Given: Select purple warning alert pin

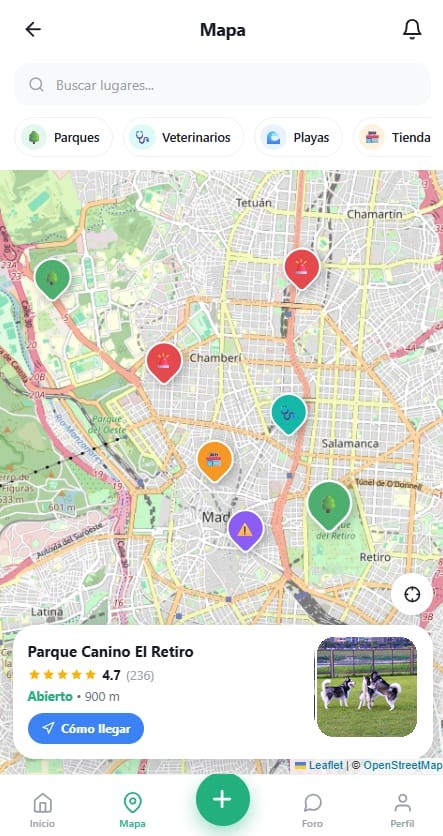Looking at the screenshot, I should (x=245, y=530).
